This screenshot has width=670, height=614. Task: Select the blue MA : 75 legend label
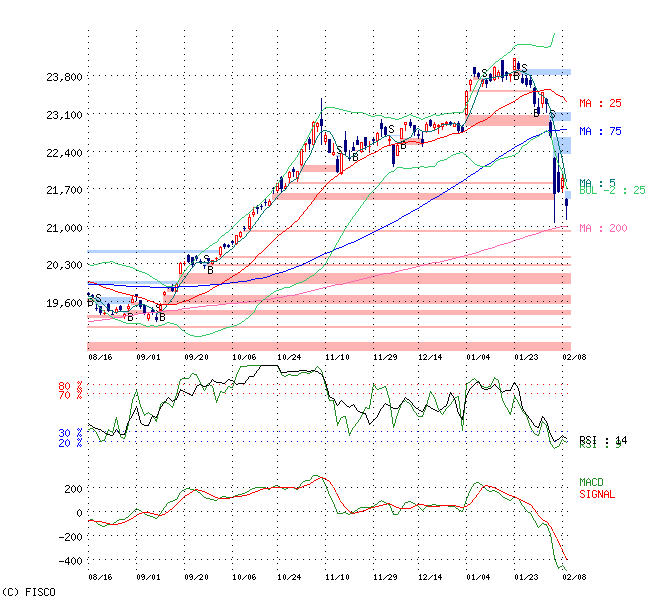[x=600, y=131]
